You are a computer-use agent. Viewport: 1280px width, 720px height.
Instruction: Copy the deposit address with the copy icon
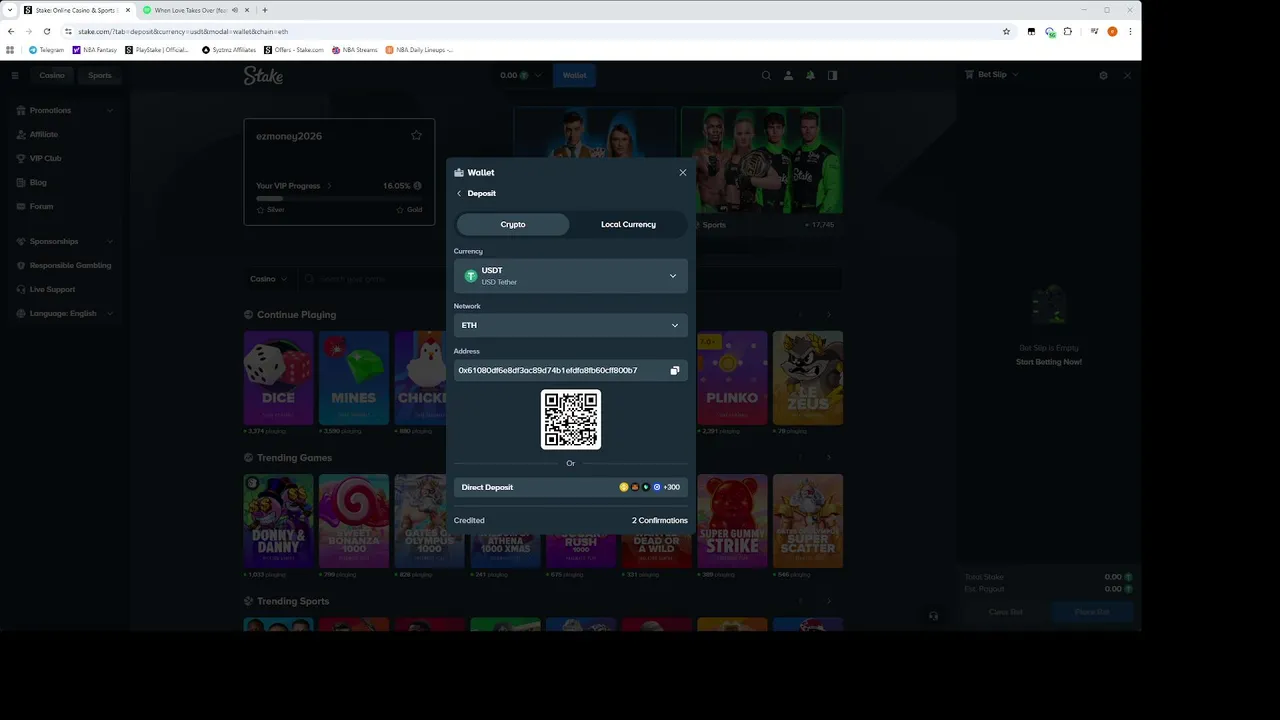tap(675, 371)
